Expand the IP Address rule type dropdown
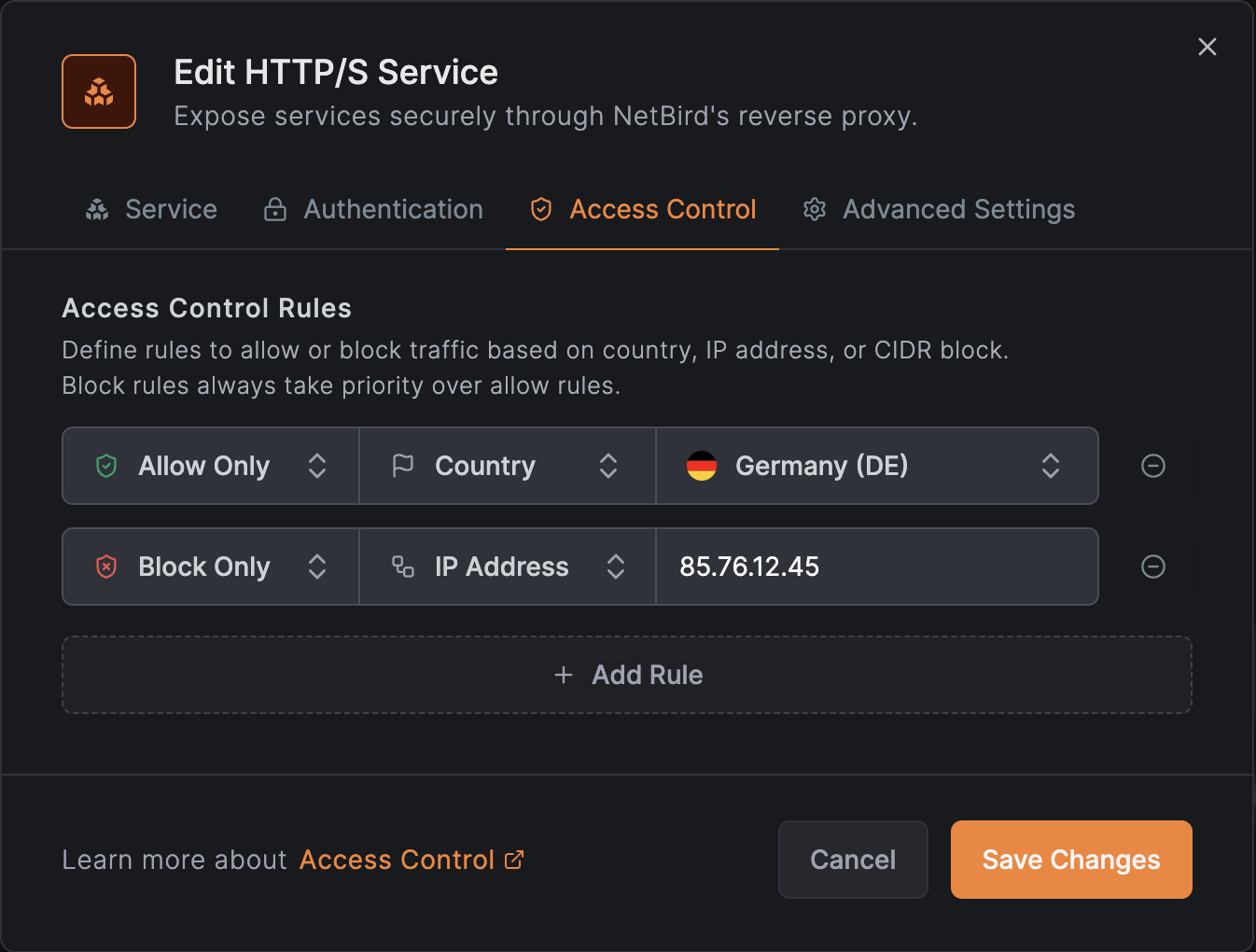Viewport: 1256px width, 952px height. coord(507,567)
